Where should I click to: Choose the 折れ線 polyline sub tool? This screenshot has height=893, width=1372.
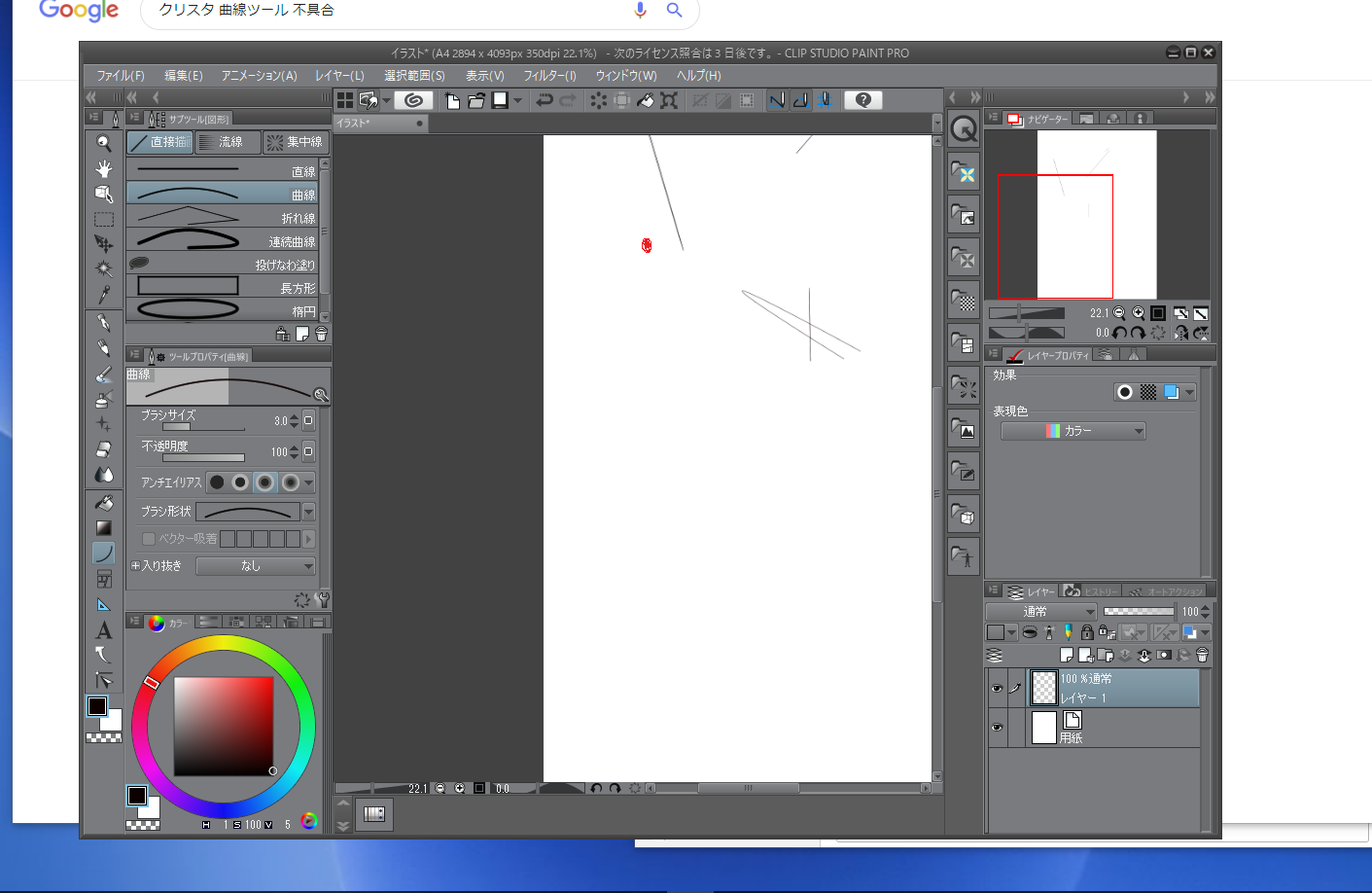pos(223,216)
